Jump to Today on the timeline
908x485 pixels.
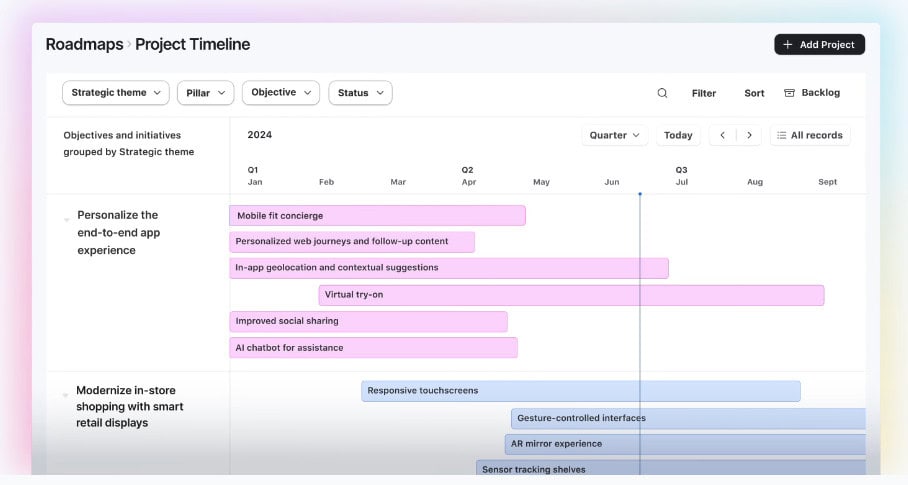[678, 135]
